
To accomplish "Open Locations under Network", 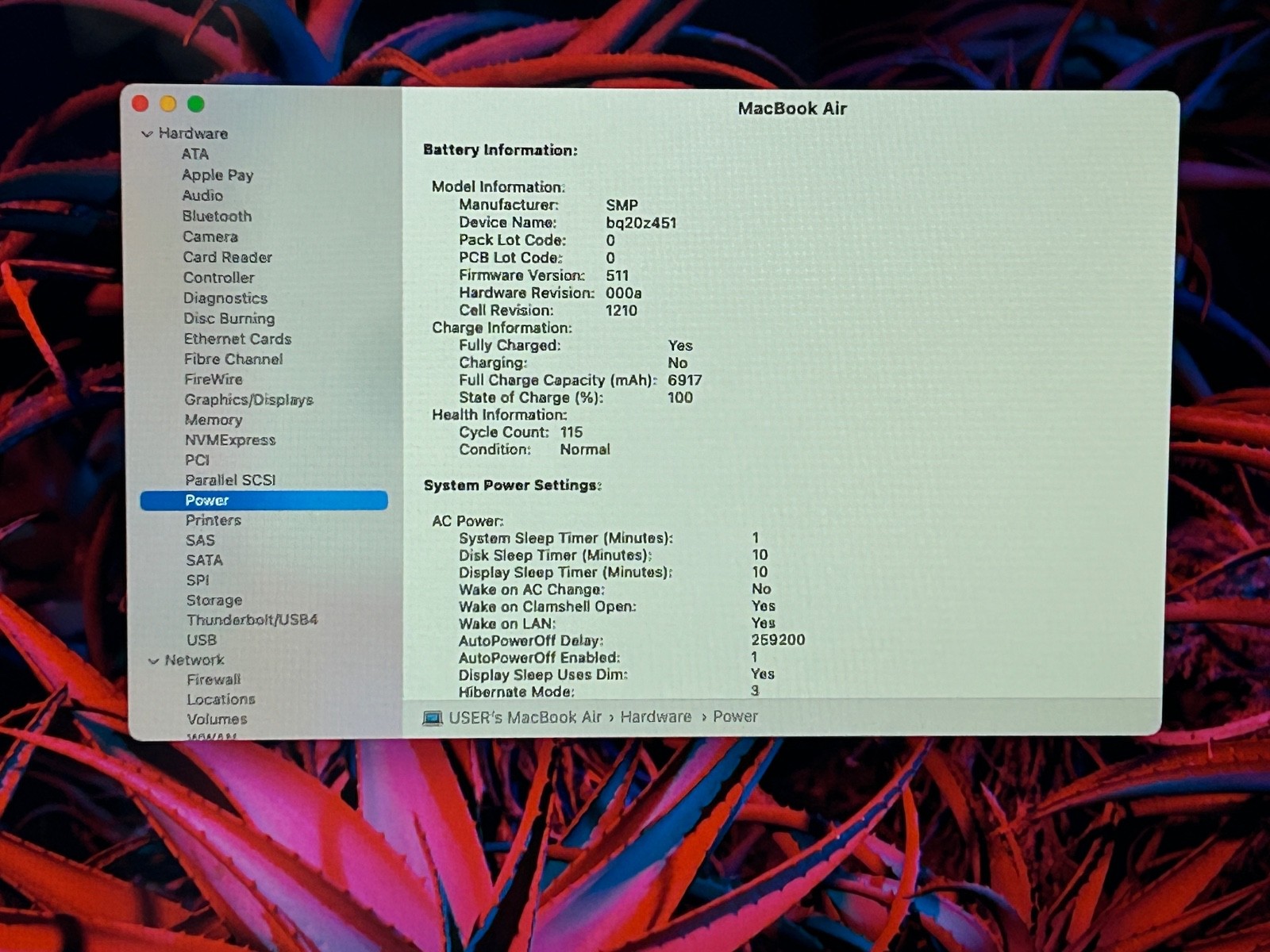I will pyautogui.click(x=221, y=700).
